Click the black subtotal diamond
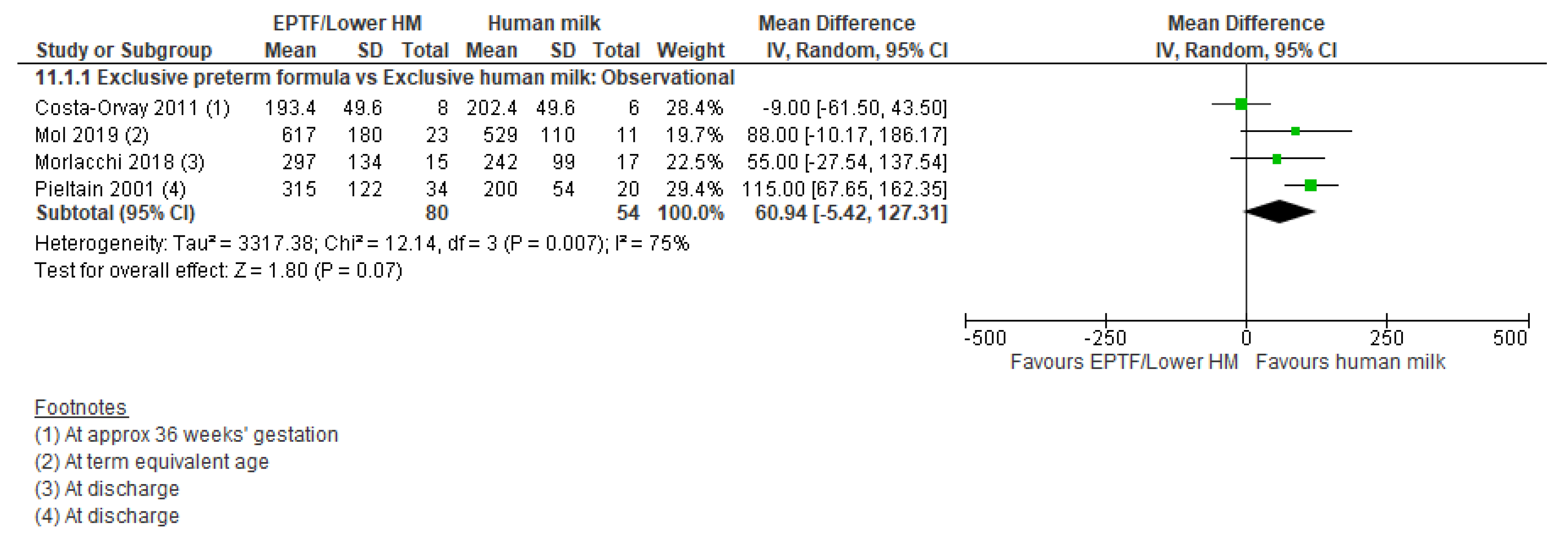Viewport: 1568px width, 548px height. (1280, 212)
